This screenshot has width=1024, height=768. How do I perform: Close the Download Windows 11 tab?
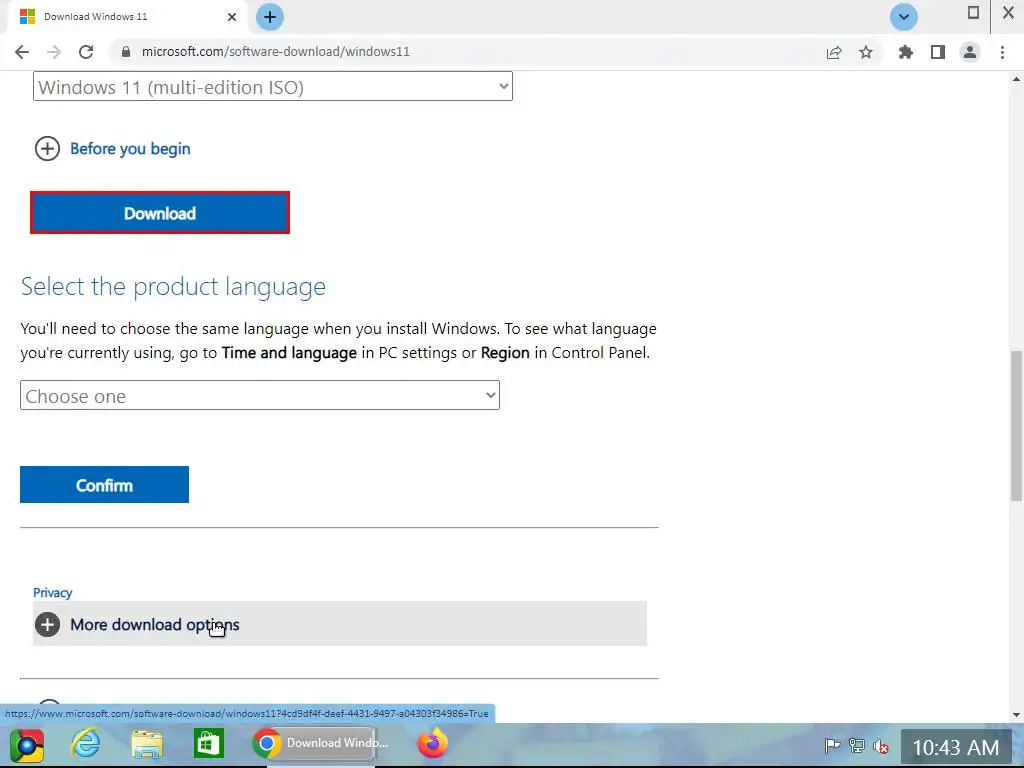tap(232, 17)
